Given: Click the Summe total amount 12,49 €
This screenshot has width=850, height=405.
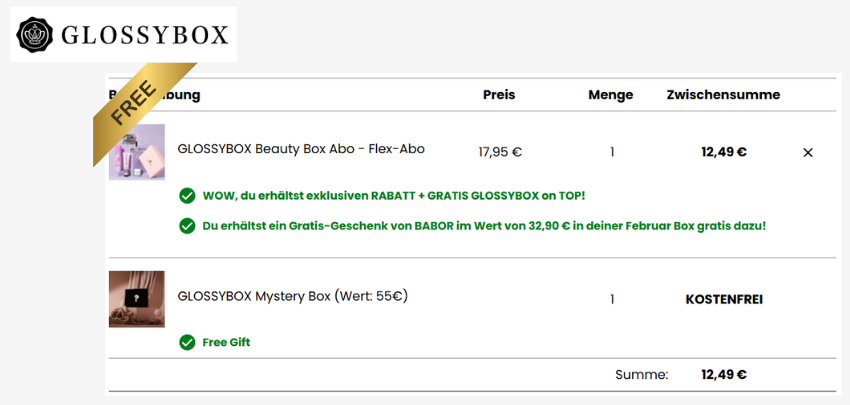Looking at the screenshot, I should tap(724, 375).
